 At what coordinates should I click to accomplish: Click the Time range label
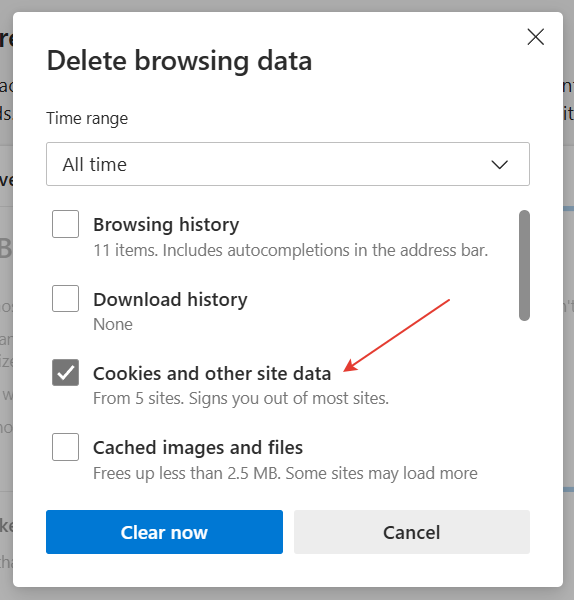(87, 118)
